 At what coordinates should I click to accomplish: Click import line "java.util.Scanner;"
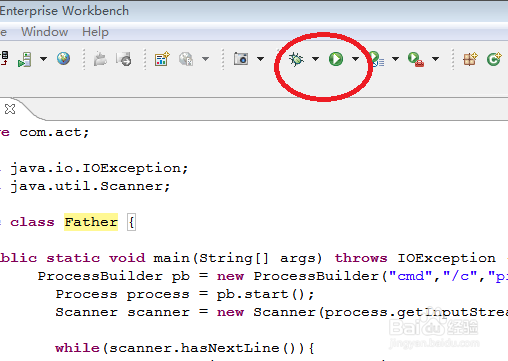coord(90,186)
